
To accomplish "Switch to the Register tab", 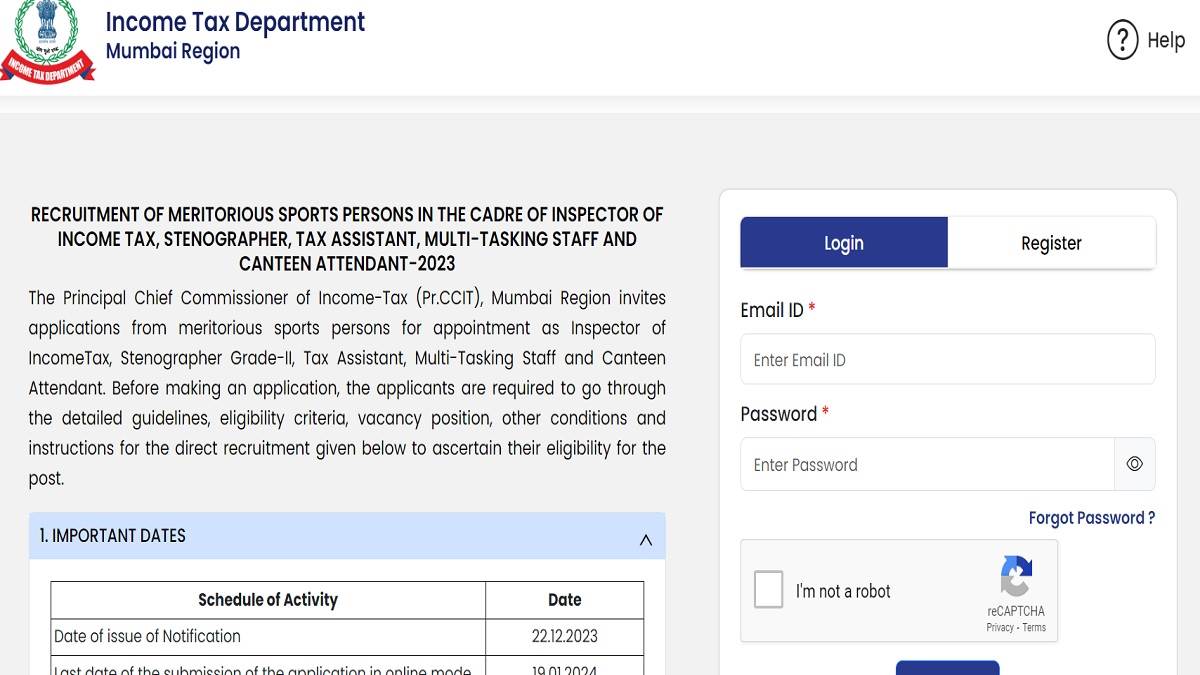I will [x=1051, y=243].
